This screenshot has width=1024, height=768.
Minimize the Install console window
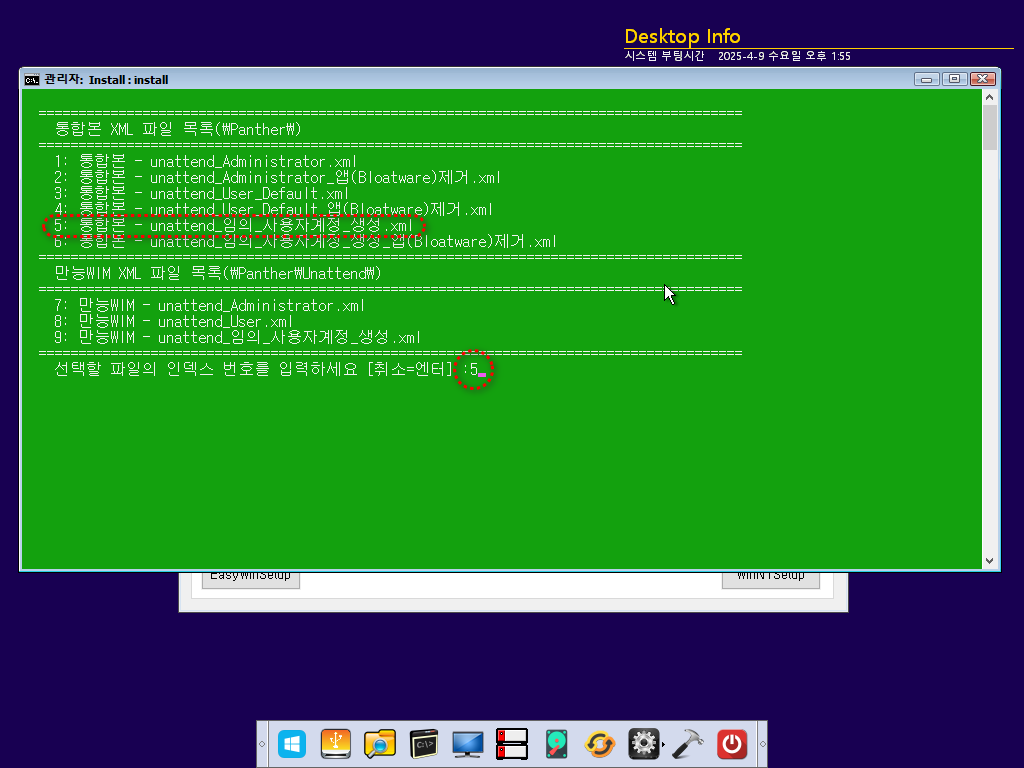click(926, 79)
